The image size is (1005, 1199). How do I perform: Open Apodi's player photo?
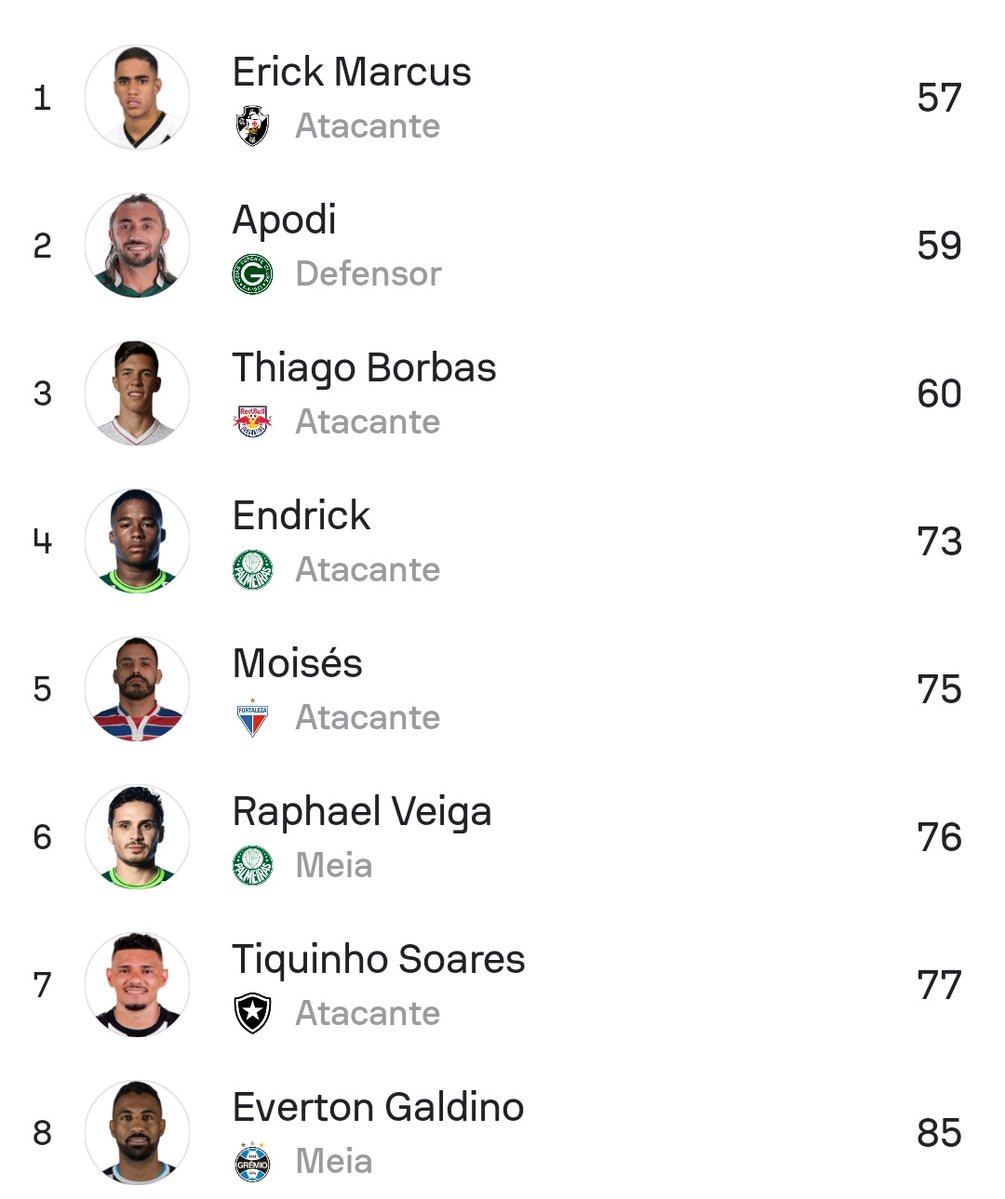click(x=137, y=246)
